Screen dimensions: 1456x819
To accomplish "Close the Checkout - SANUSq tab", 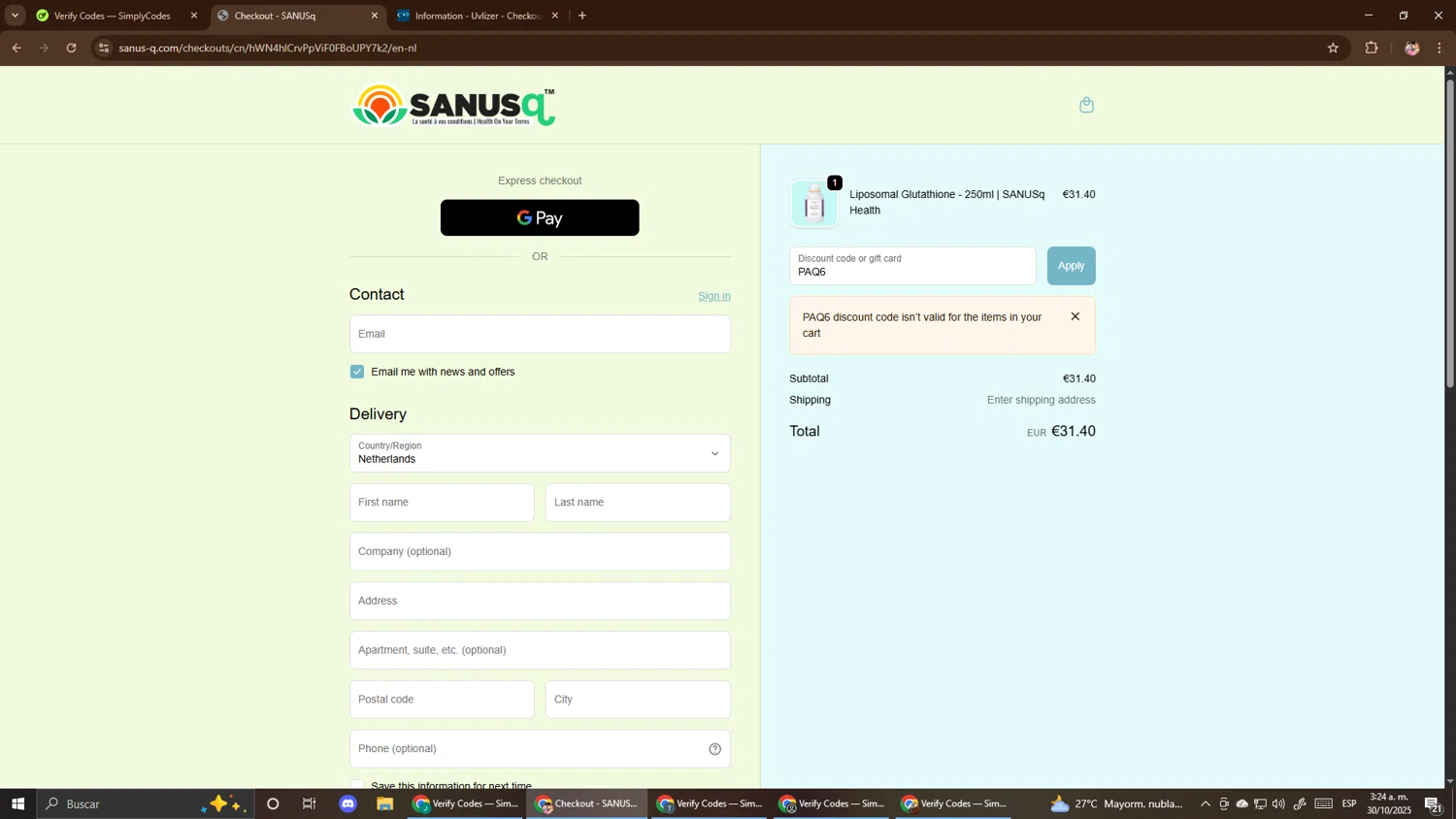I will (x=375, y=16).
